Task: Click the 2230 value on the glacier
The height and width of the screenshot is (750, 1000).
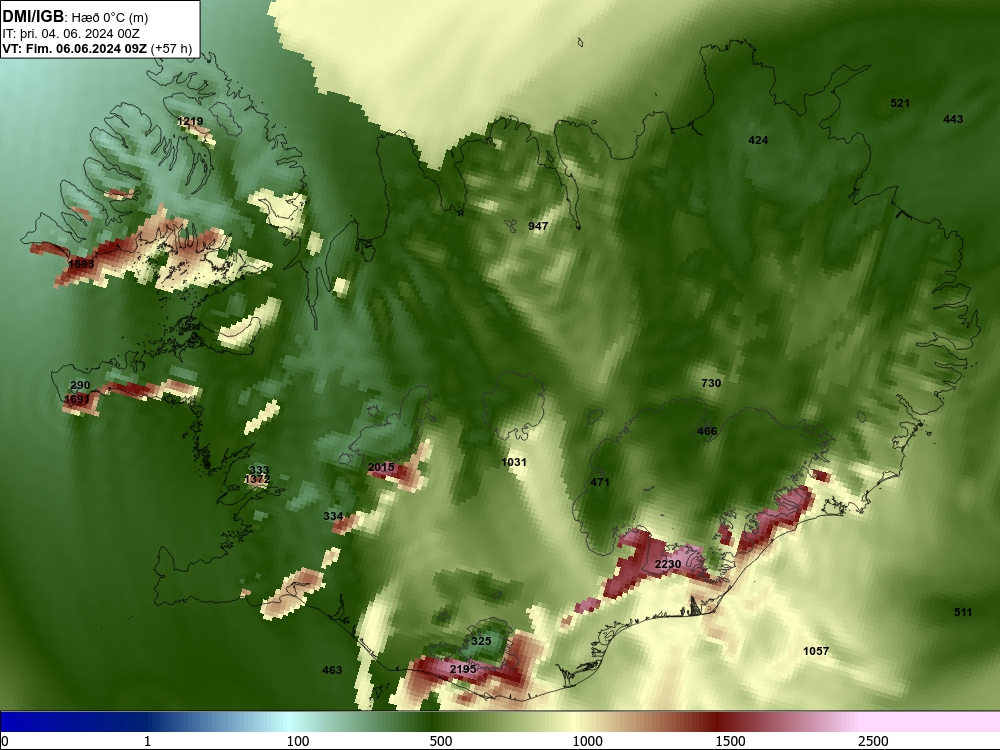Action: click(x=668, y=564)
